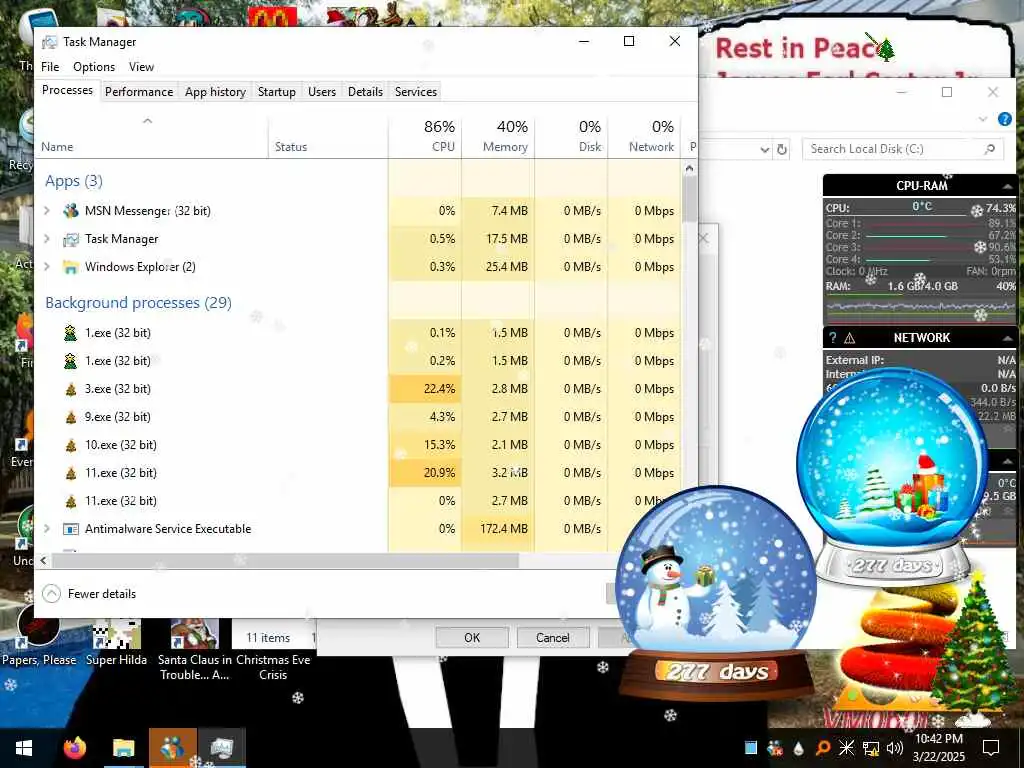Click the Explorer help question mark icon
This screenshot has height=768, width=1024.
tap(1005, 119)
